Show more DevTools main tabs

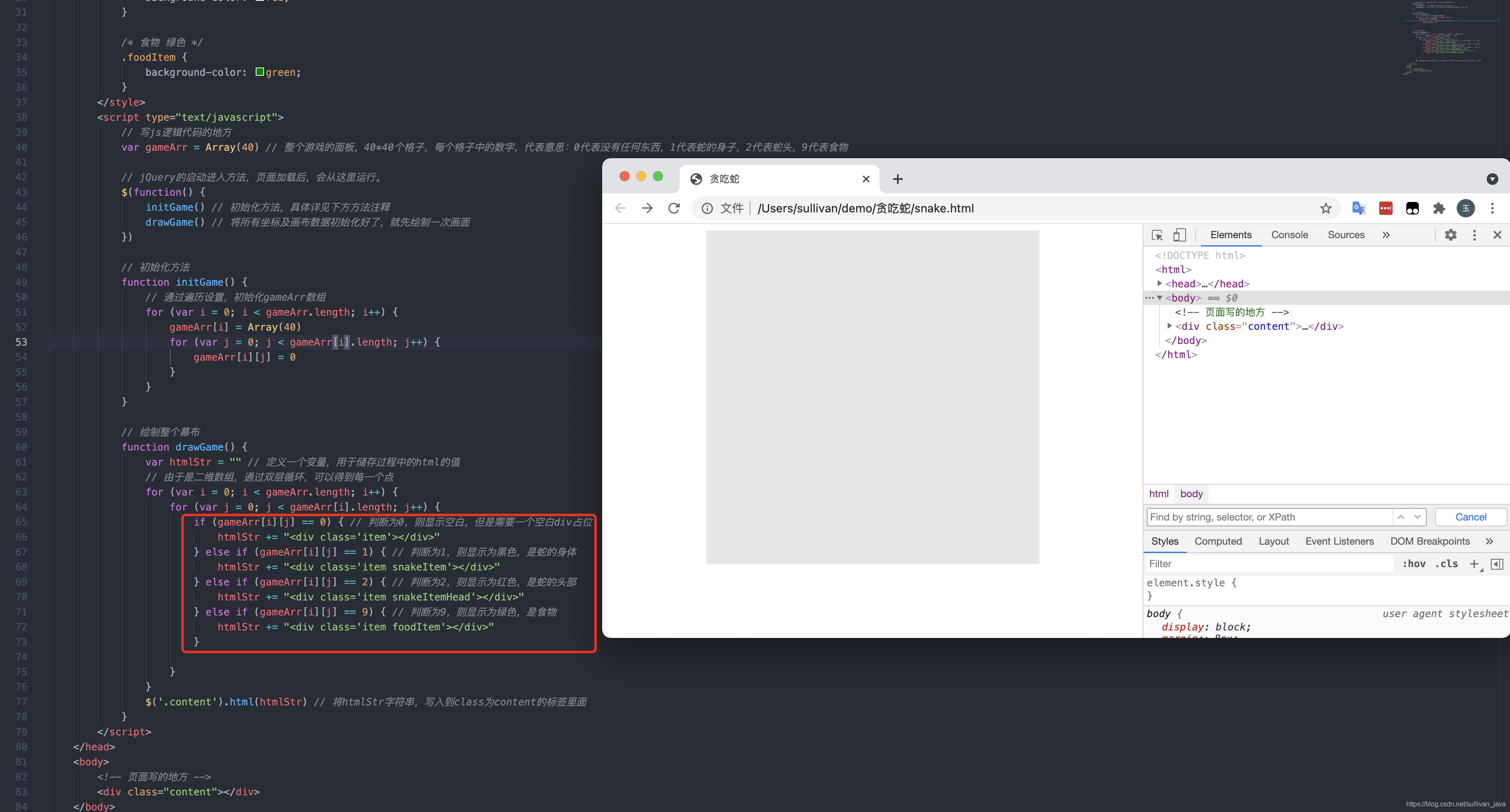point(1386,235)
